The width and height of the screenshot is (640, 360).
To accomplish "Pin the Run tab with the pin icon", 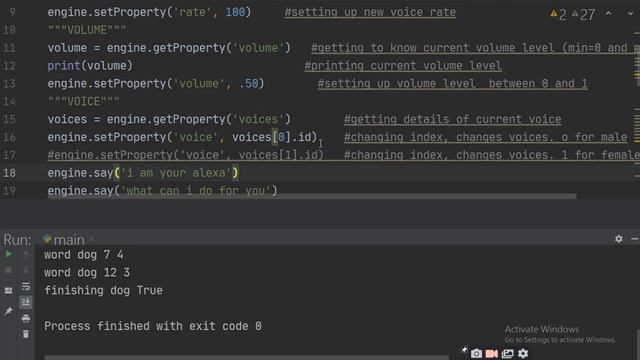I will pyautogui.click(x=8, y=311).
